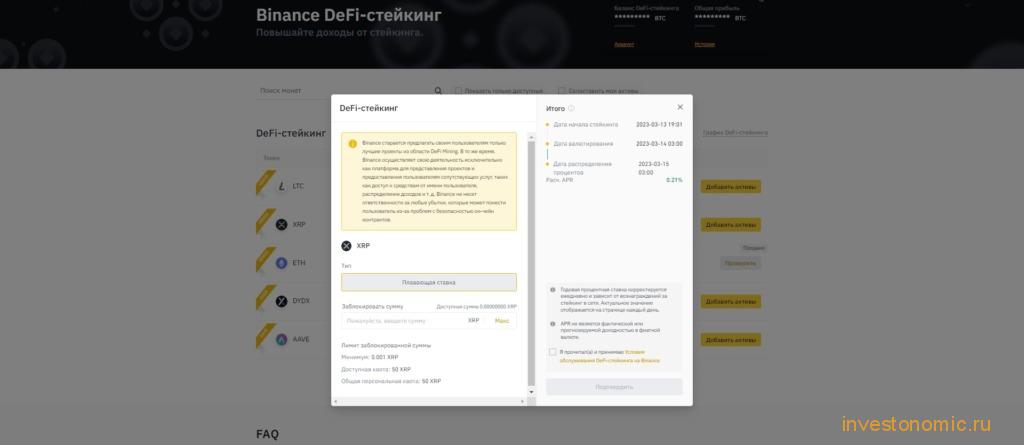Click info icon beside the APR disclaimer note
Screen dimensions: 1024x445
(x=552, y=324)
